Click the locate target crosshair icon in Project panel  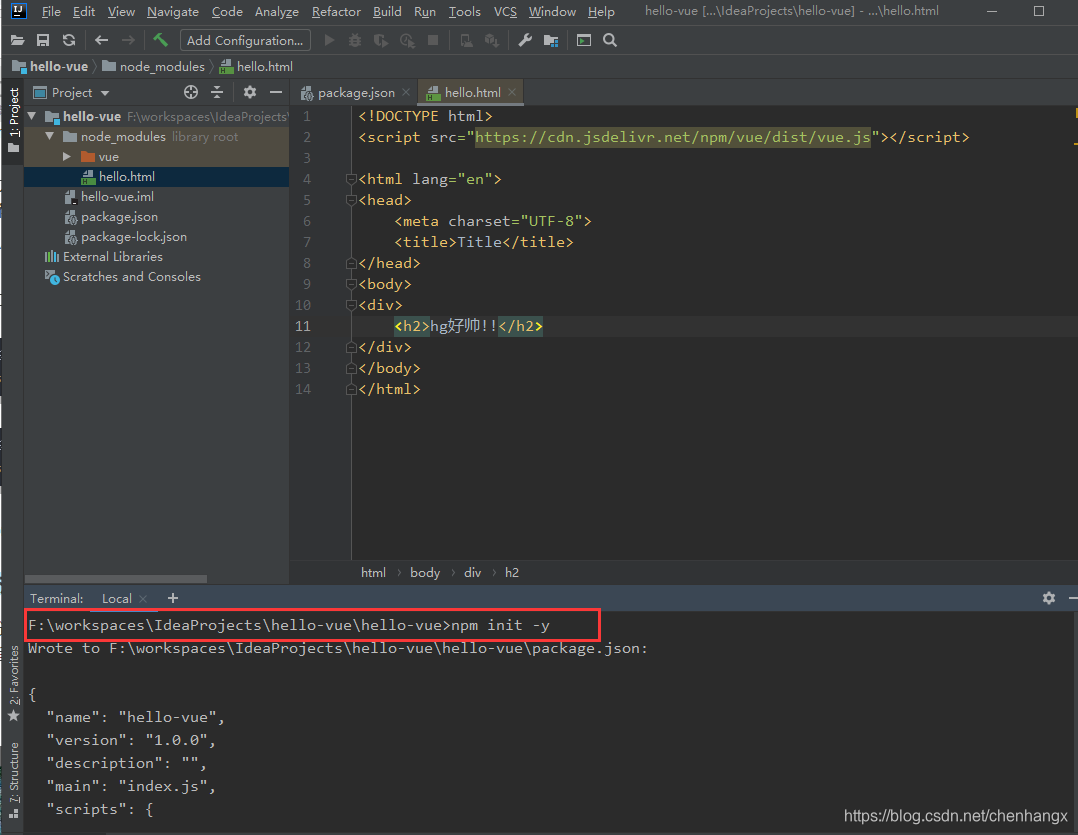pyautogui.click(x=190, y=92)
